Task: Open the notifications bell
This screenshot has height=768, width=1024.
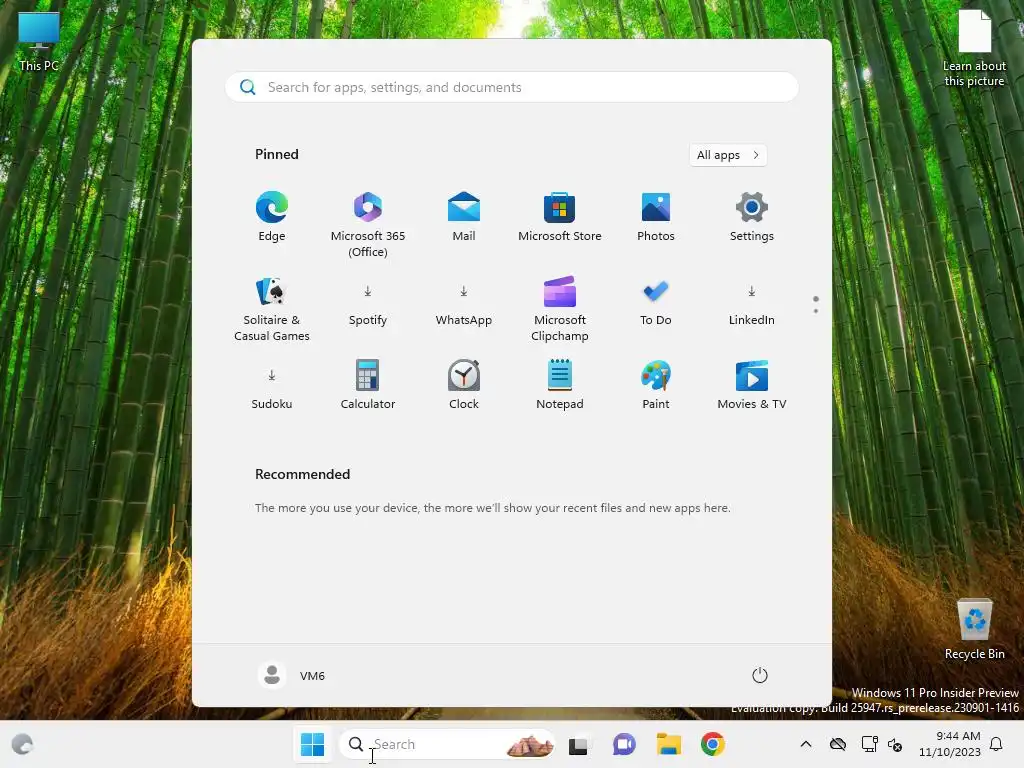Action: point(997,744)
